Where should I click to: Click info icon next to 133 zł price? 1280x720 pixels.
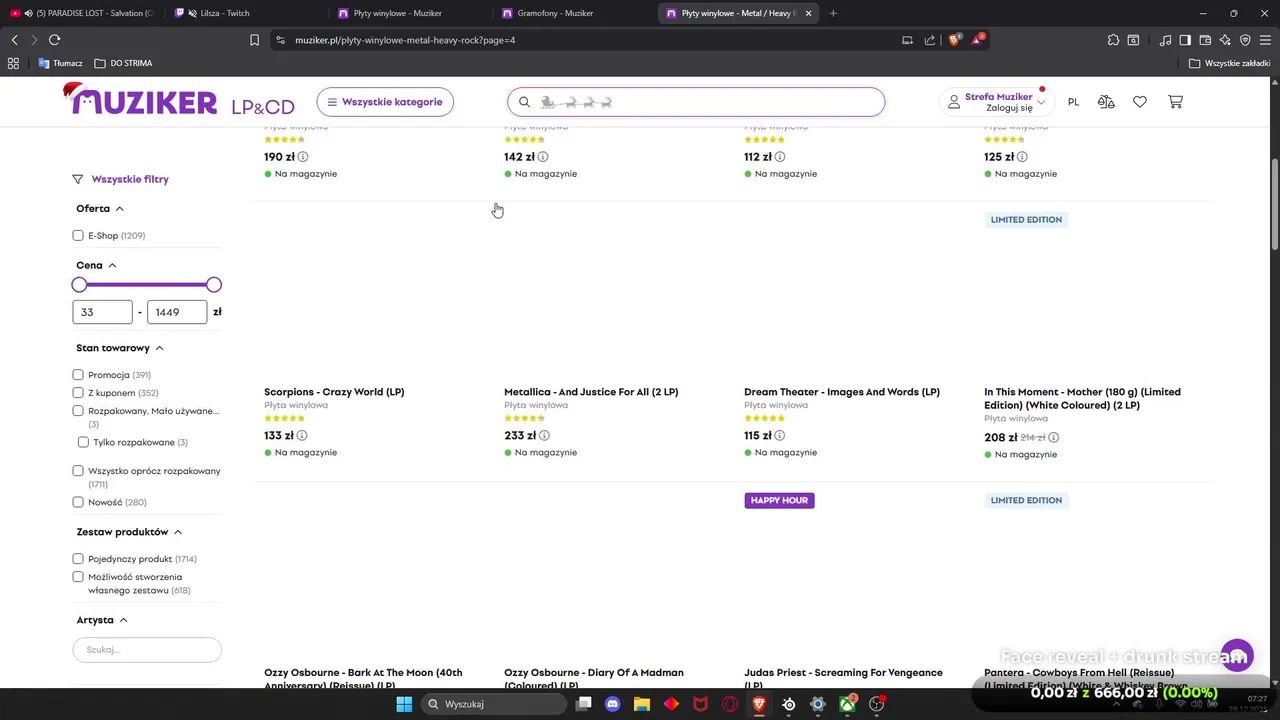click(302, 436)
